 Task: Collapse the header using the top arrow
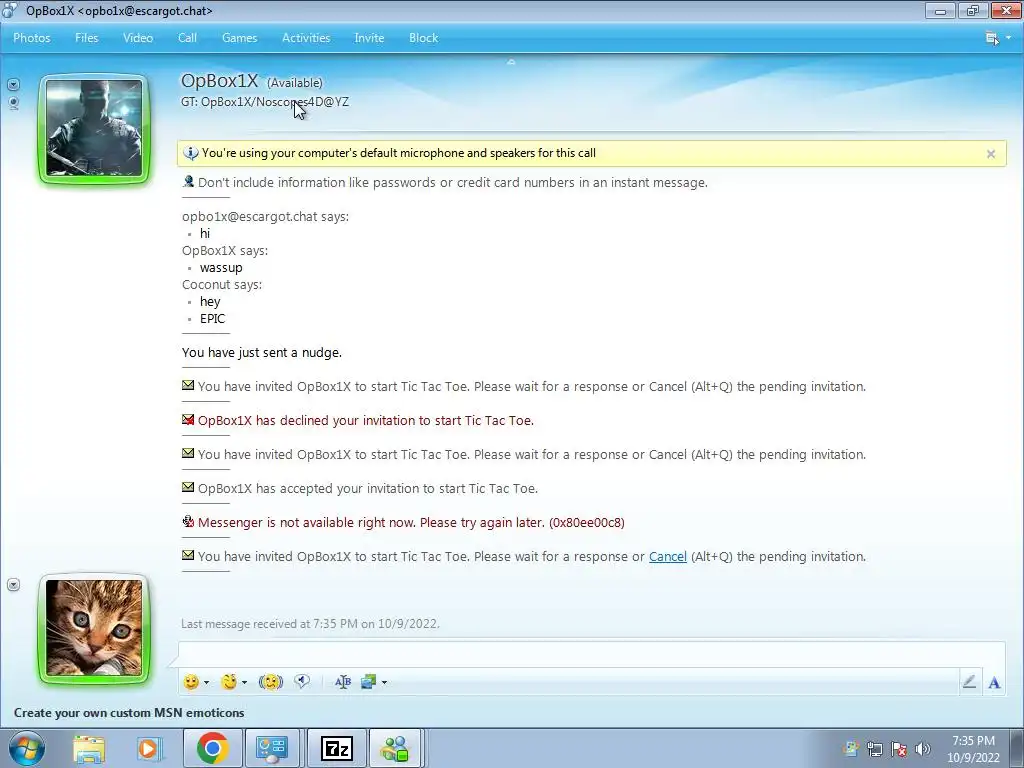click(x=511, y=61)
